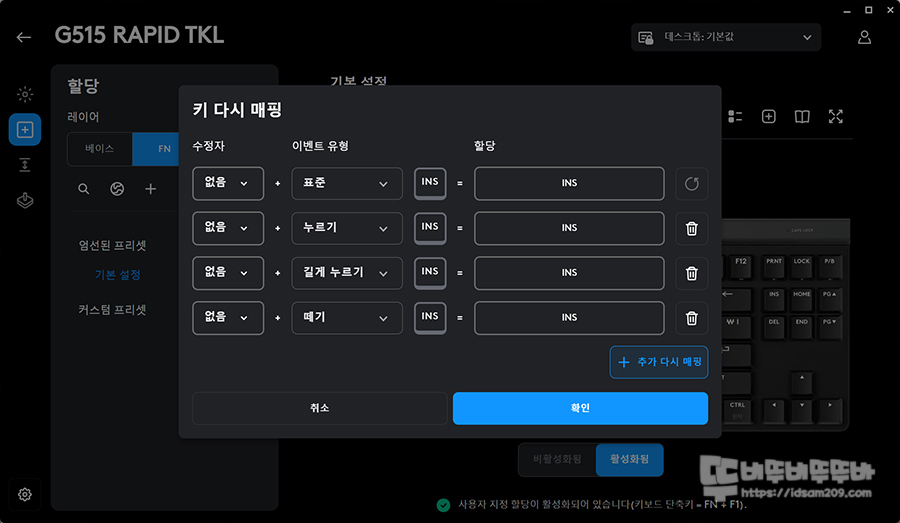900x523 pixels.
Task: Click the globe/swap icon next to search
Action: click(x=117, y=189)
